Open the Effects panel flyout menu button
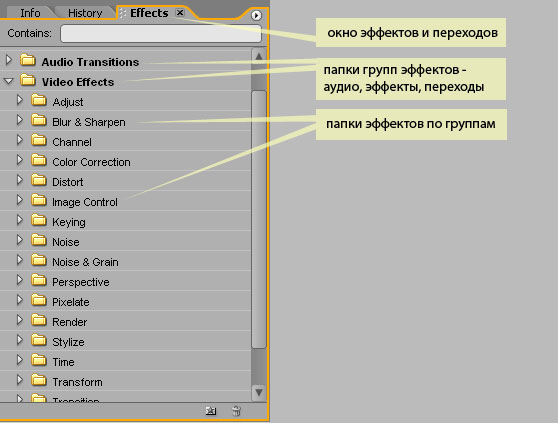The image size is (558, 423). (256, 15)
